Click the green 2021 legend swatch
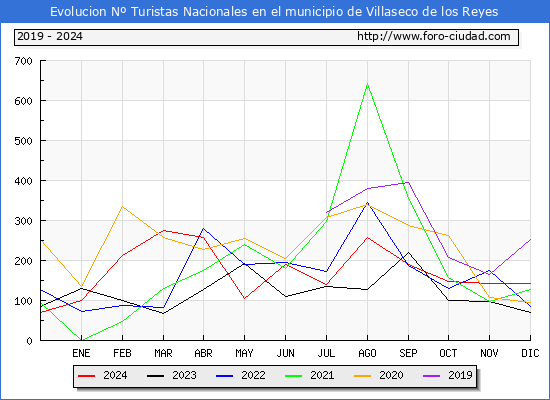This screenshot has width=550, height=400. (294, 376)
